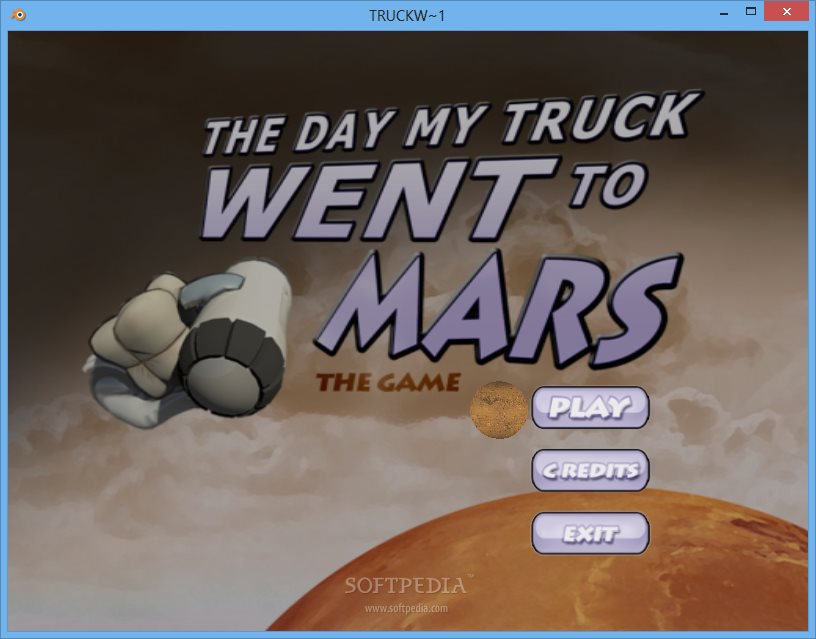
Task: Start the game with the PLAY button
Action: [x=591, y=407]
